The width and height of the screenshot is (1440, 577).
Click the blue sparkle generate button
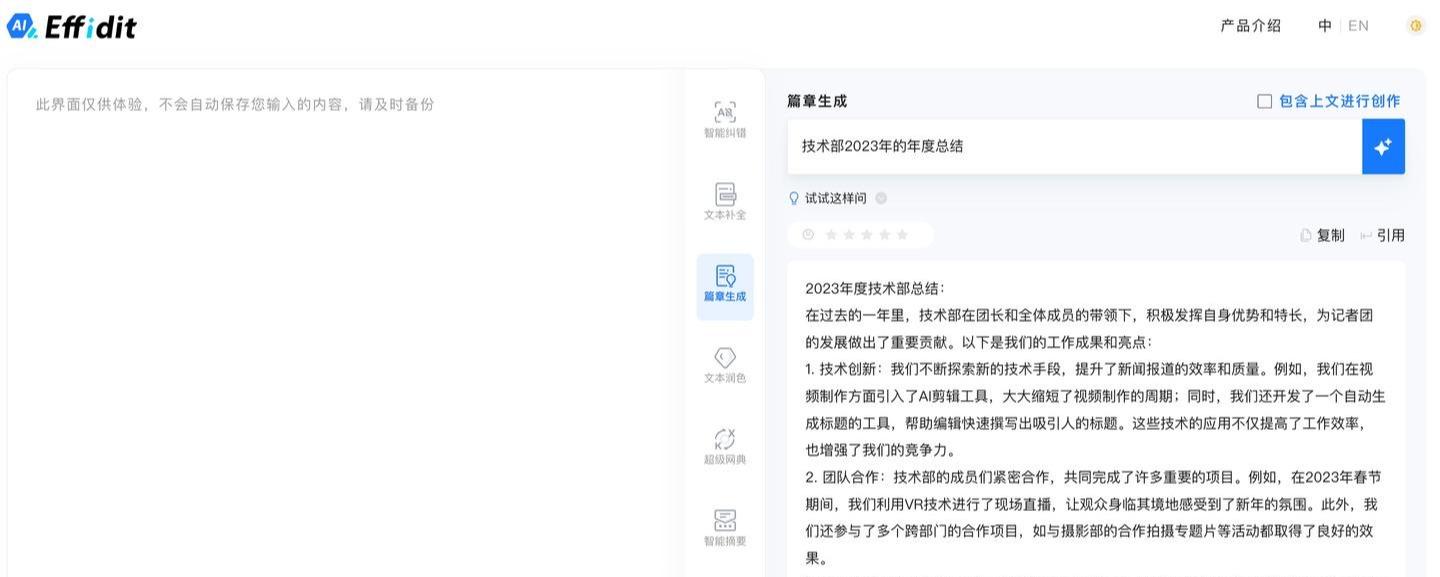click(1383, 147)
